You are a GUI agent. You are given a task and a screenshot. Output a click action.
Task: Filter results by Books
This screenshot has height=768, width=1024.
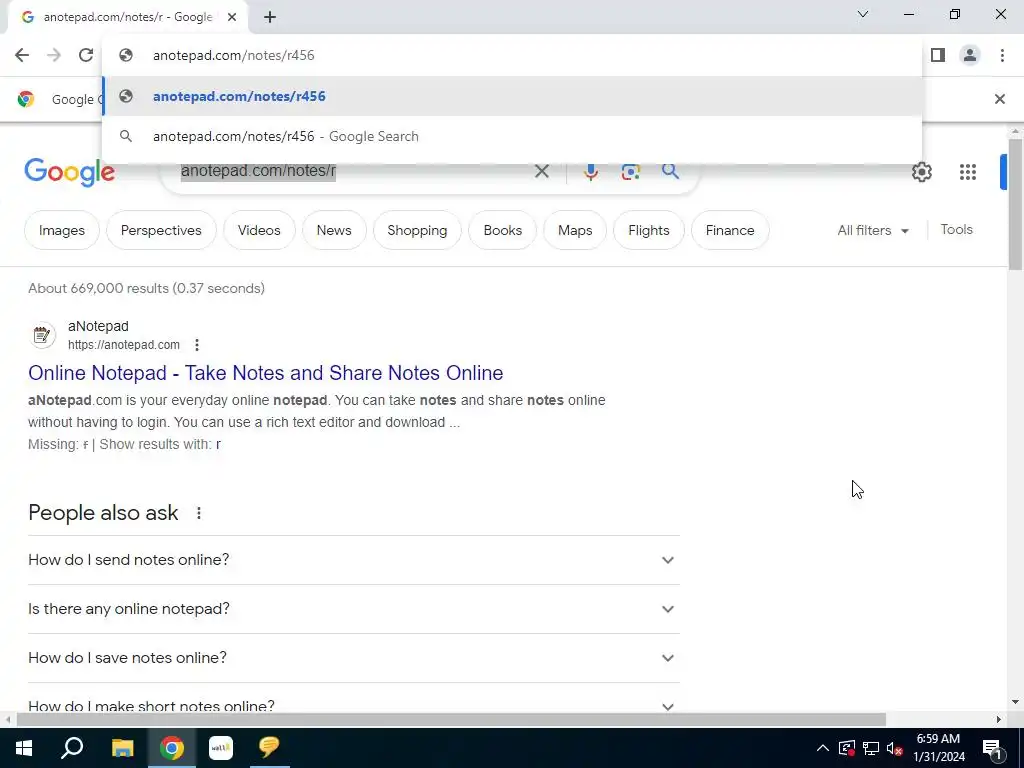coord(502,230)
